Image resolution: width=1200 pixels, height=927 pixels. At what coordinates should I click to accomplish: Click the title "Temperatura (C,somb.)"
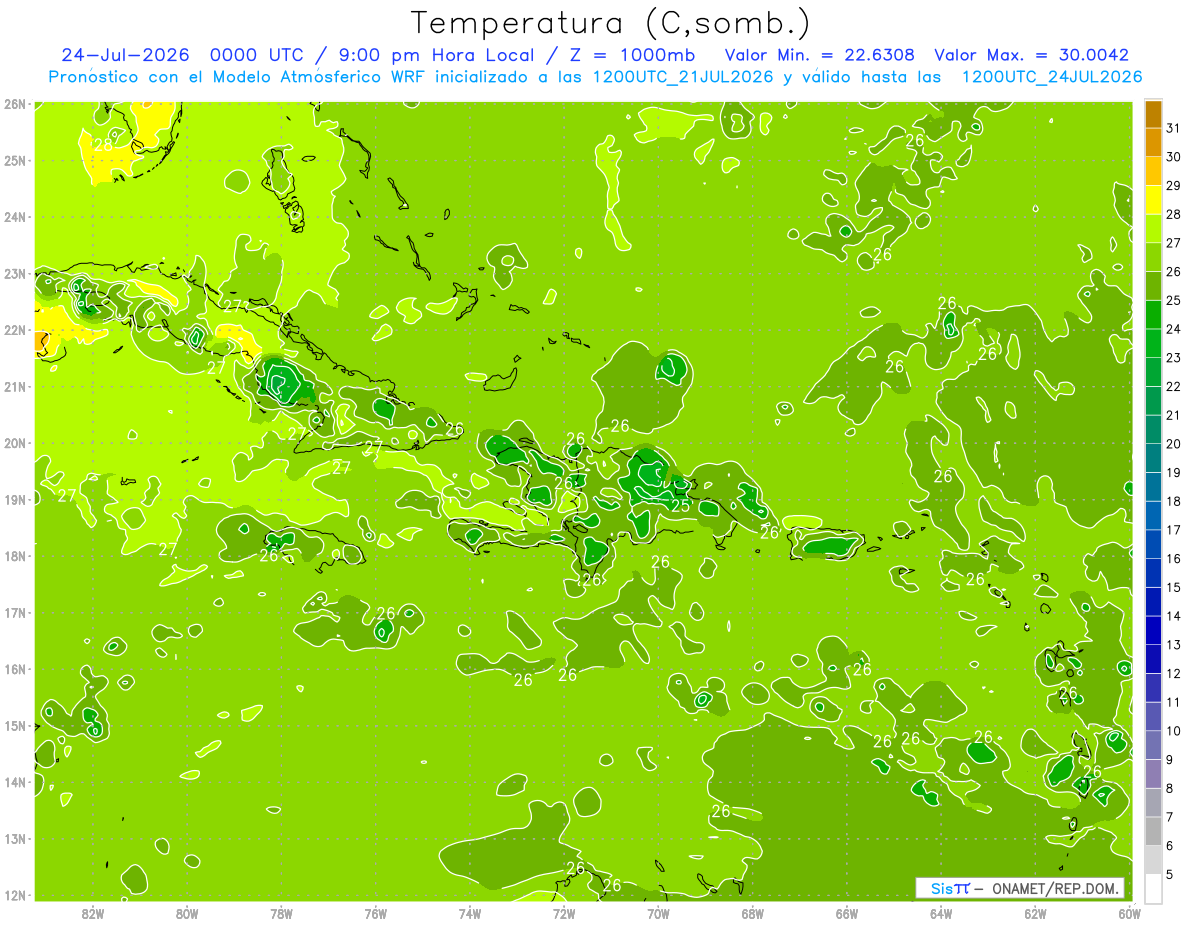pos(611,22)
